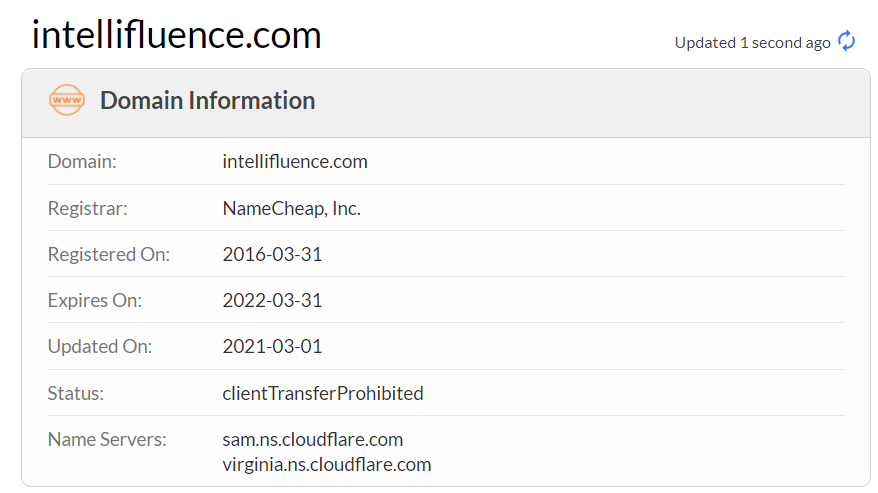Click the updated date 2021-03-01
Image resolution: width=878 pixels, height=493 pixels.
pos(272,347)
